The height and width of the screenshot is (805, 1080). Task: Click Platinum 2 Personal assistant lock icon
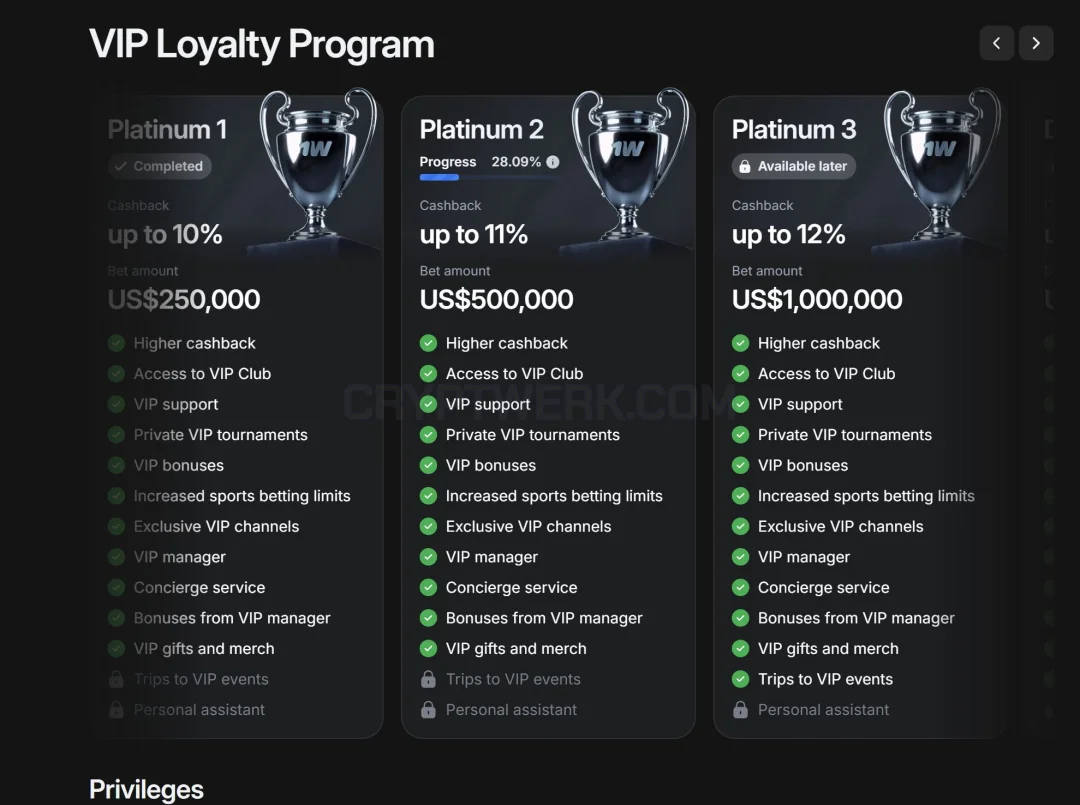click(428, 709)
